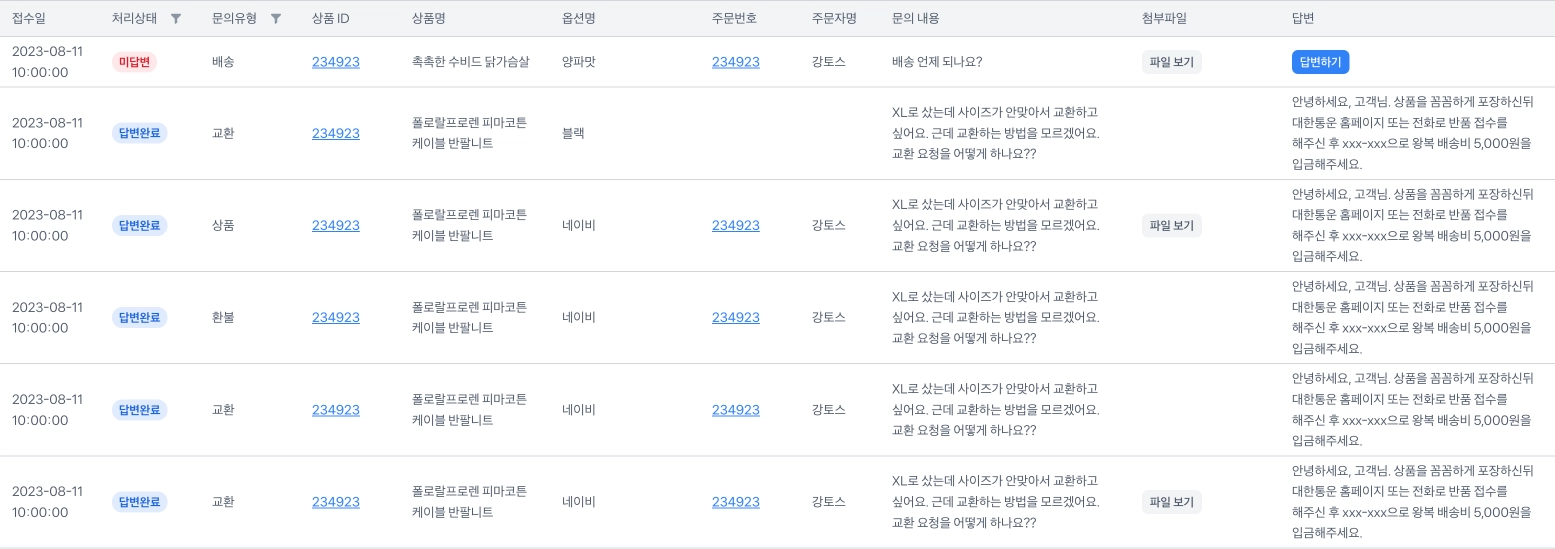Click 파일 보기 in the 상품 inquiry row

click(1172, 226)
